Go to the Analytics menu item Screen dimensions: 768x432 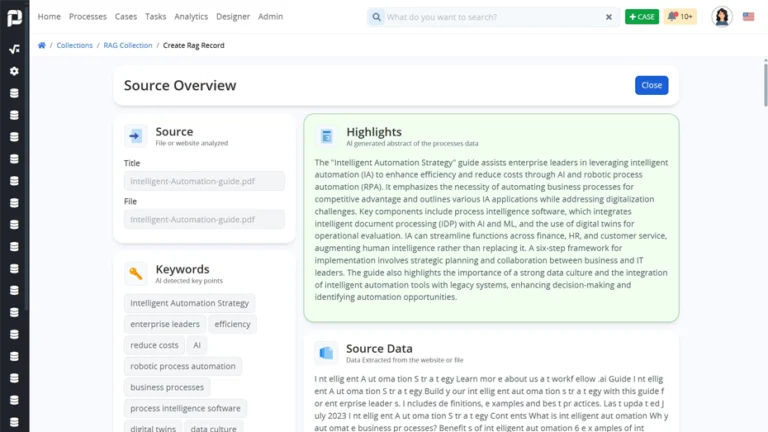[191, 17]
